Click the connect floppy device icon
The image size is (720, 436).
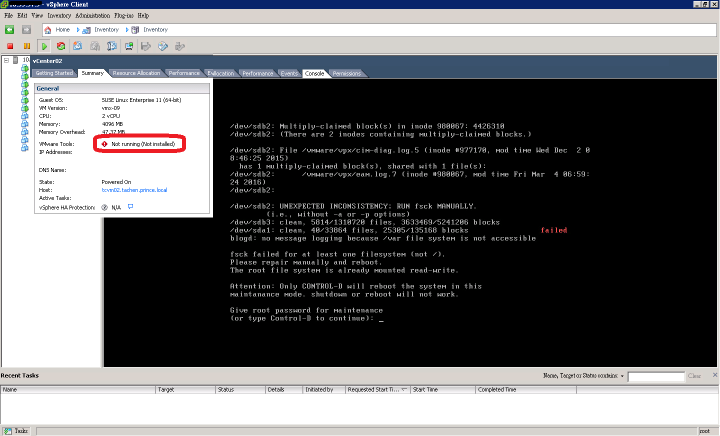click(x=146, y=46)
